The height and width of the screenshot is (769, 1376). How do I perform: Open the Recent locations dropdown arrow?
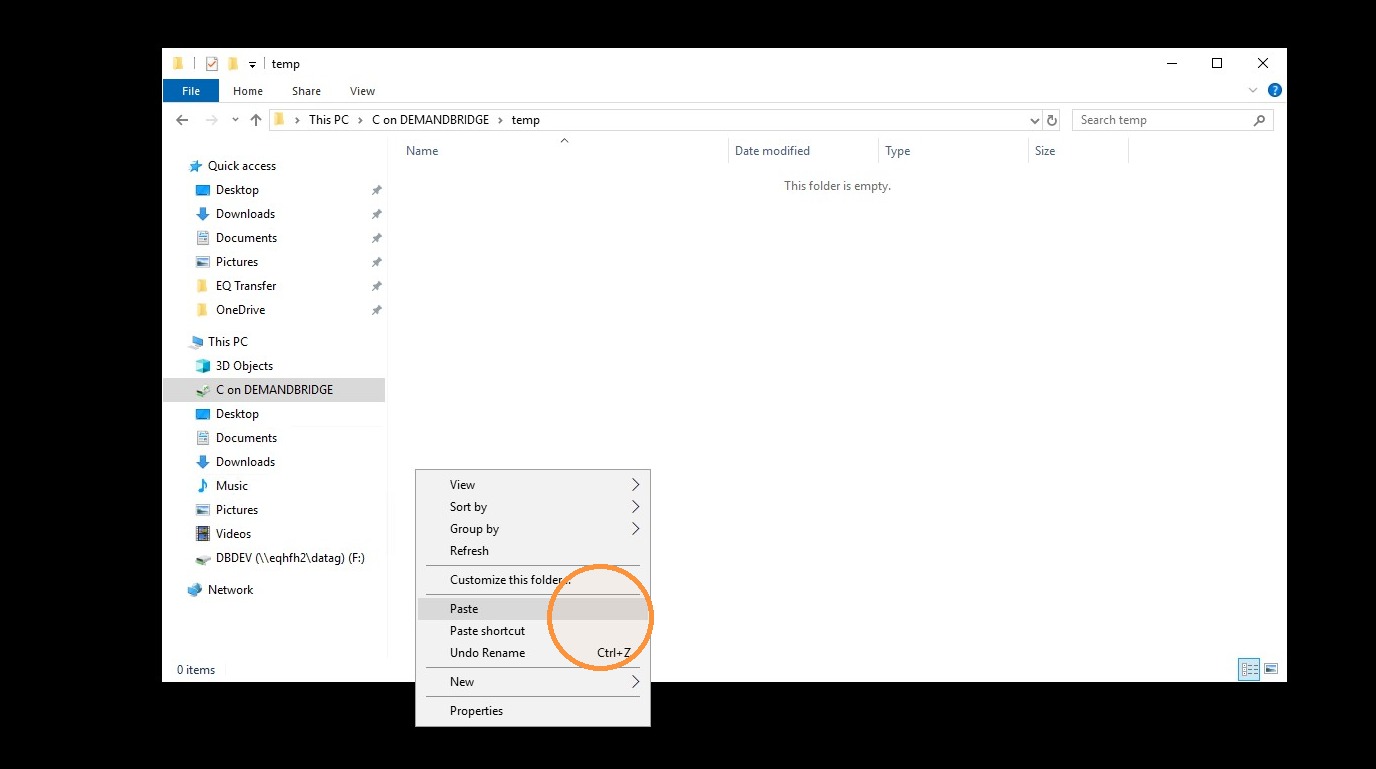coord(235,120)
